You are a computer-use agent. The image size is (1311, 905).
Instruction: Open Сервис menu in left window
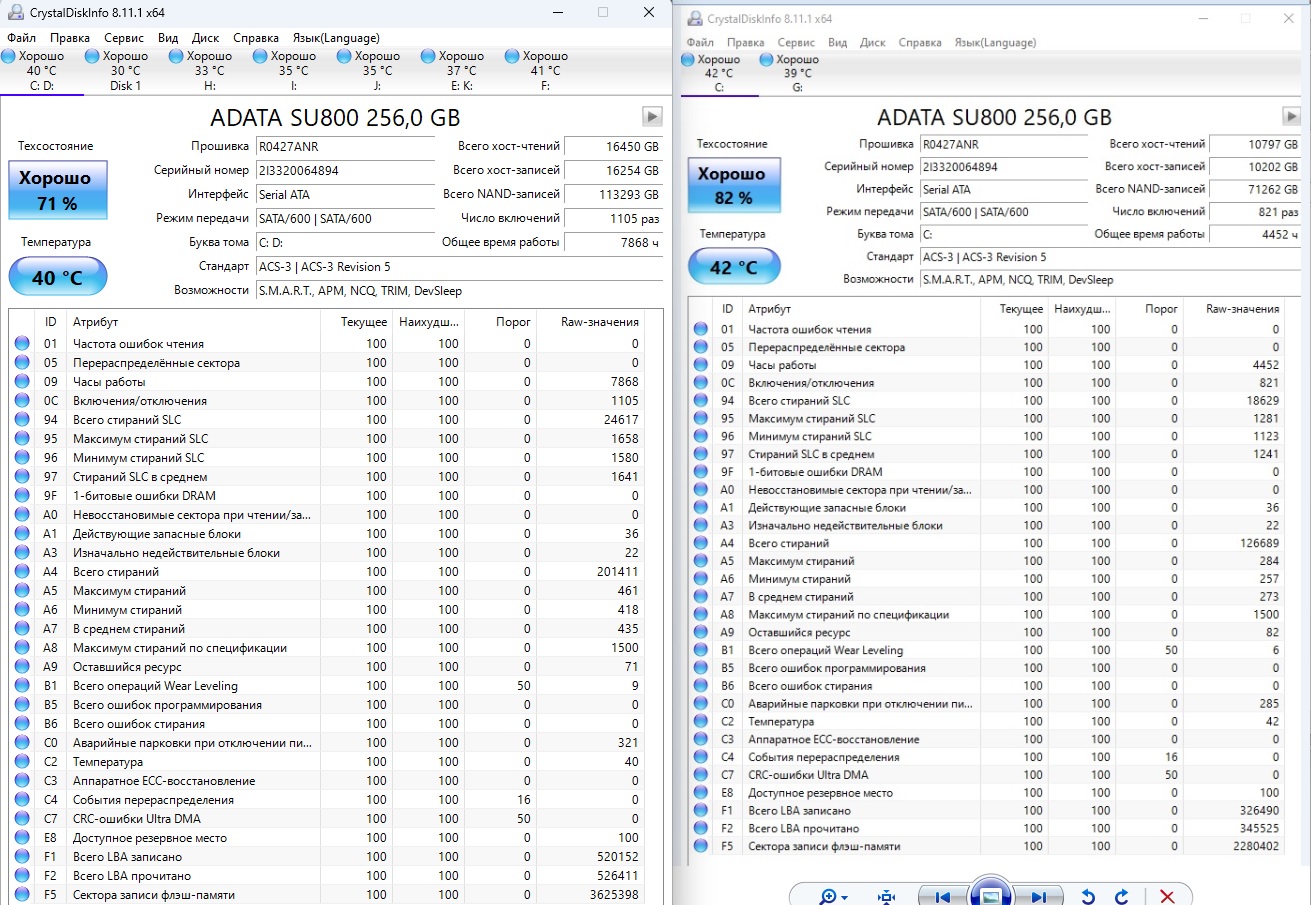124,38
